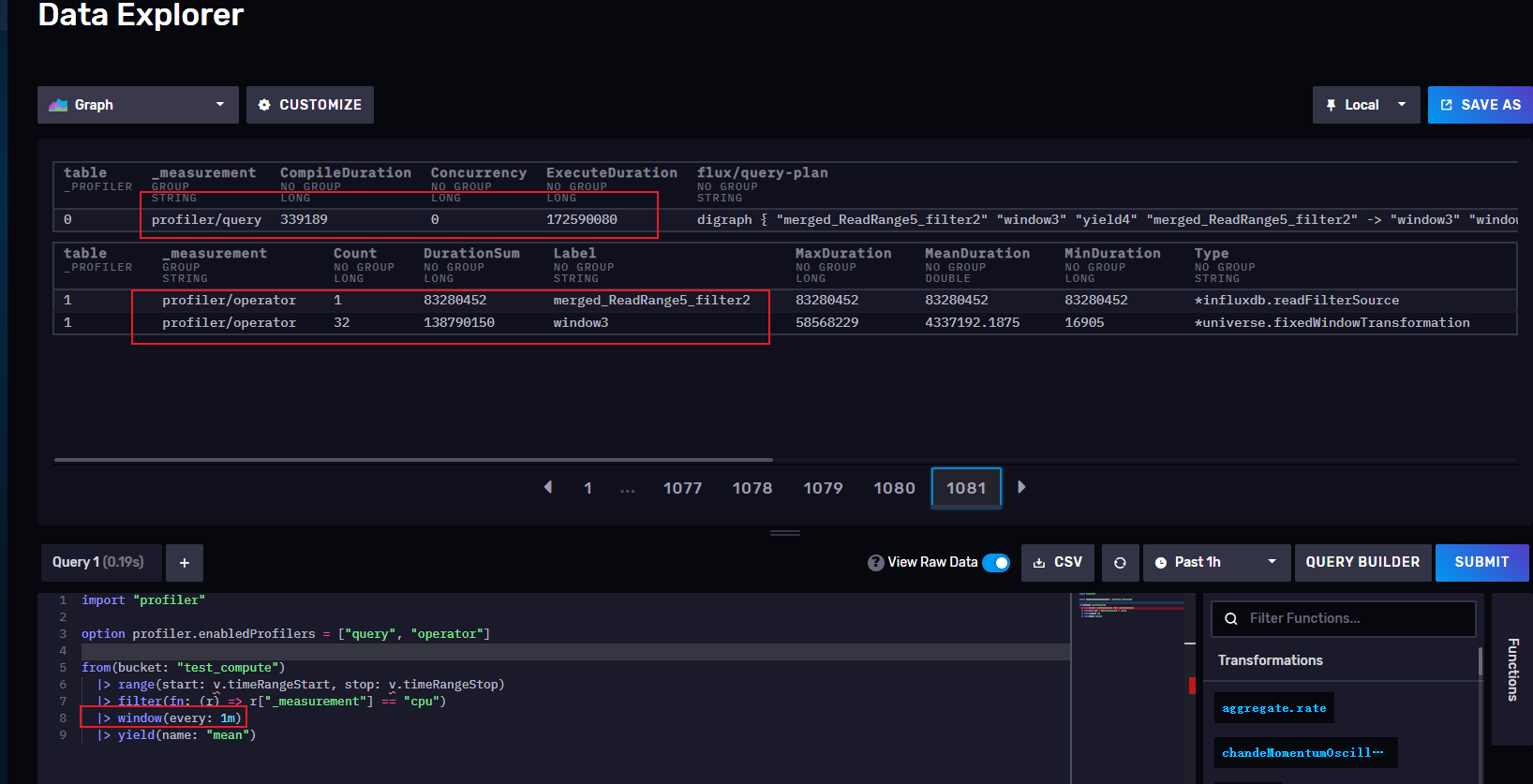The height and width of the screenshot is (784, 1533).
Task: Click the SAVE AS button
Action: tap(1481, 105)
